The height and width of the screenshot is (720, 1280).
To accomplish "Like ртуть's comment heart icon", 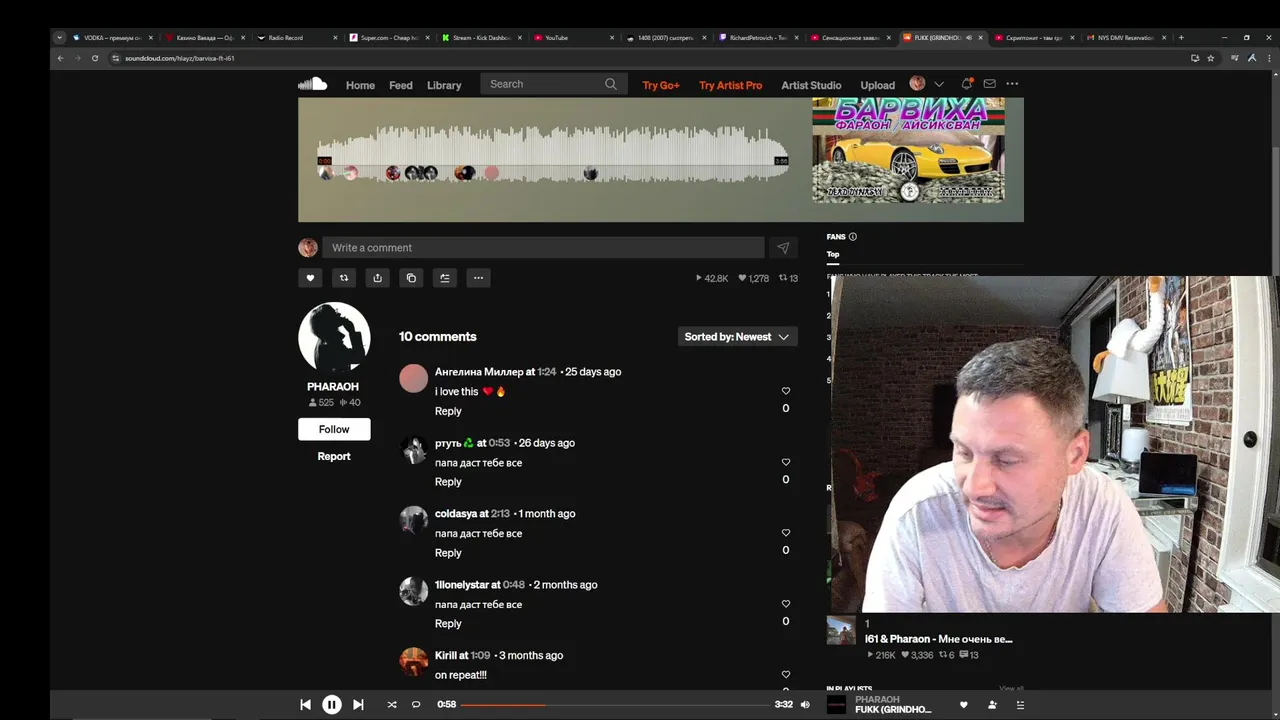I will [786, 462].
